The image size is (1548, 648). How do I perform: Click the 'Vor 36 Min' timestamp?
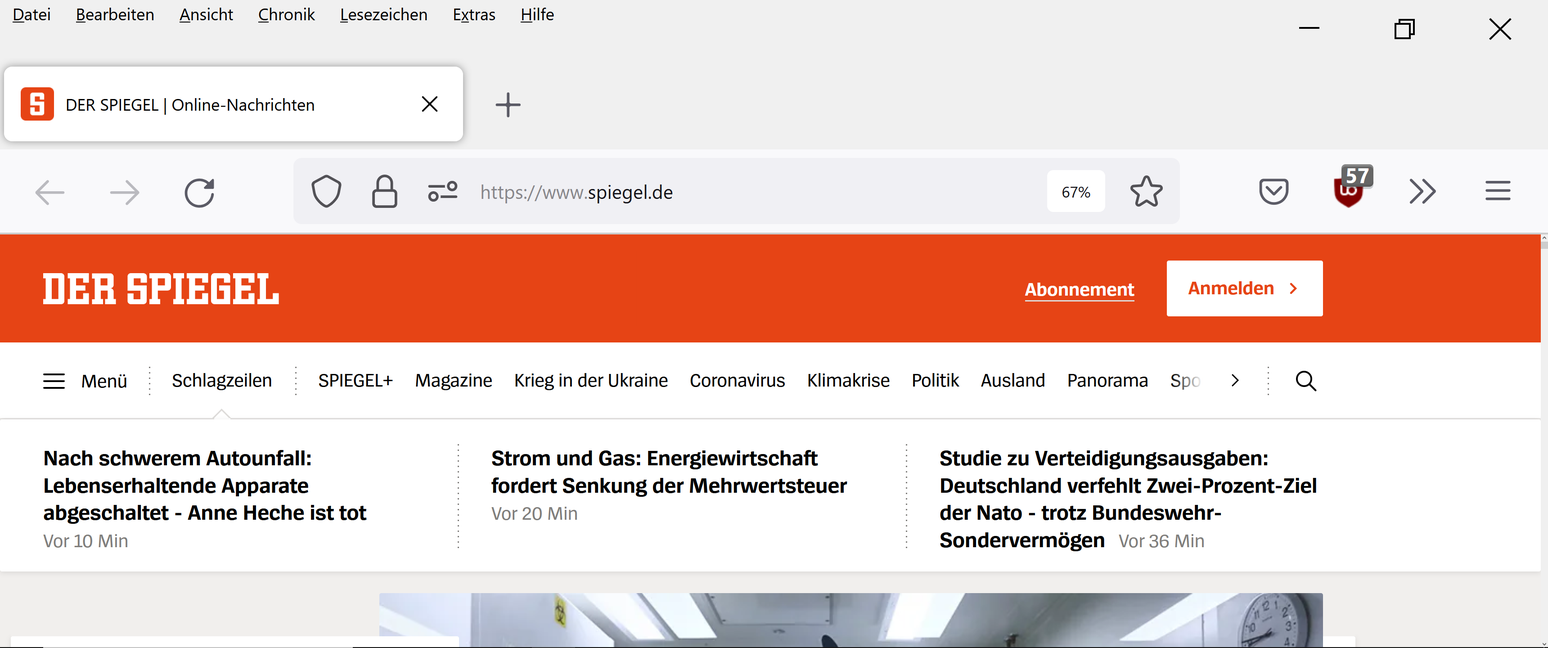click(1162, 541)
